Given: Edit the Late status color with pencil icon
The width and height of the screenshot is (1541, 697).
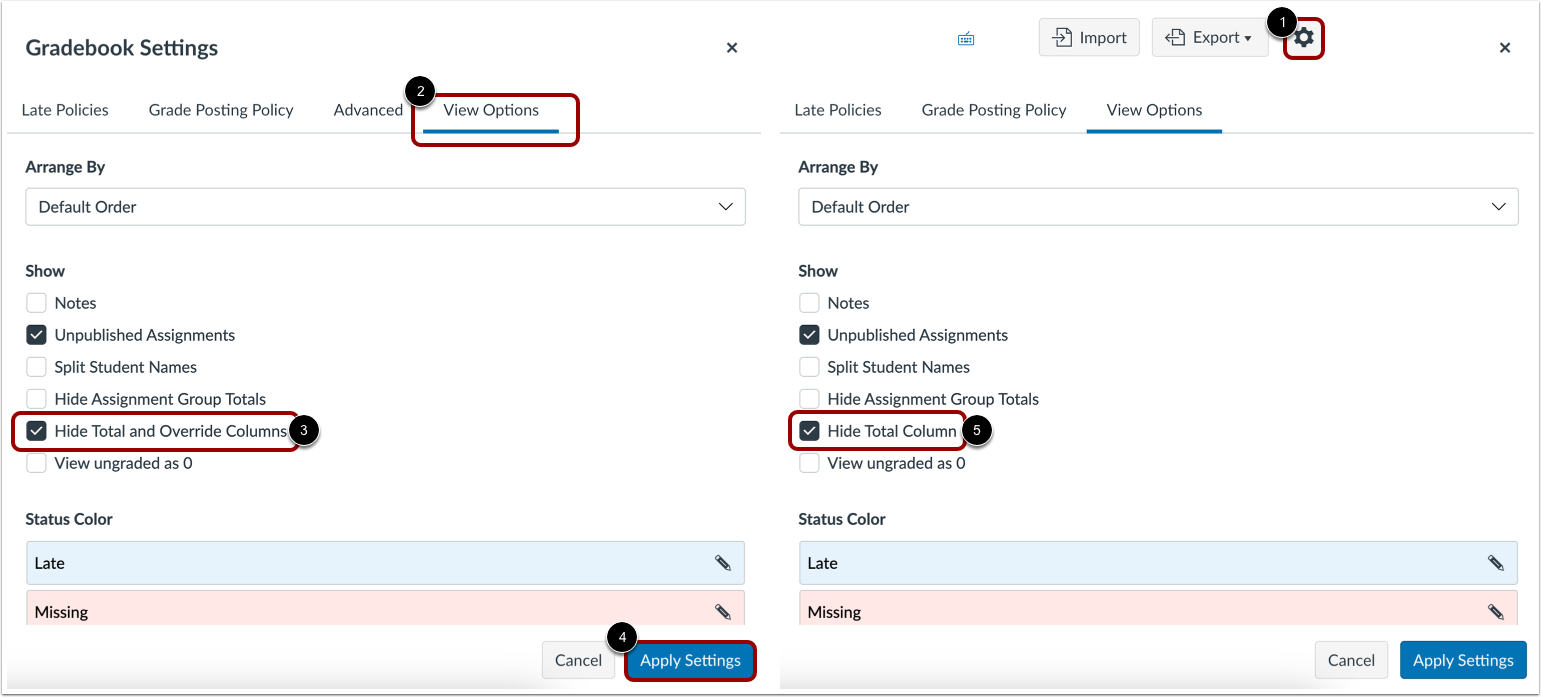Looking at the screenshot, I should point(722,563).
